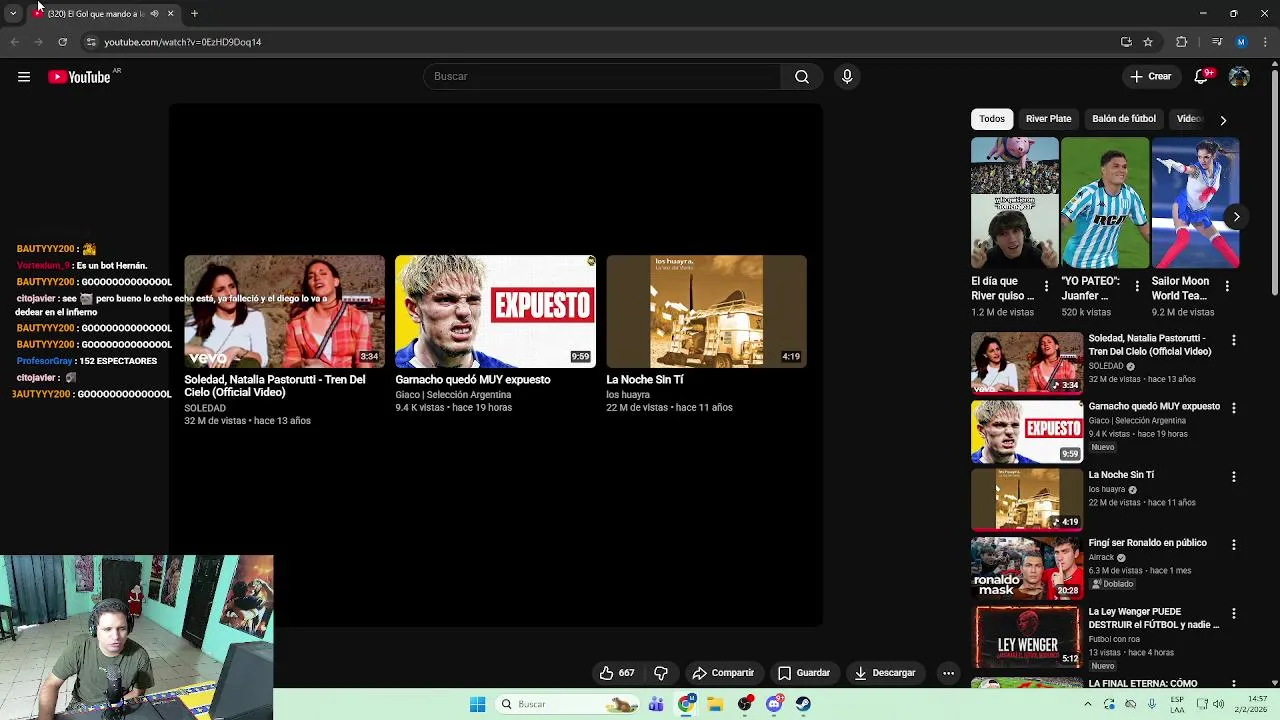The height and width of the screenshot is (720, 1280).
Task: Open the YouTube account avatar menu
Action: pos(1239,76)
